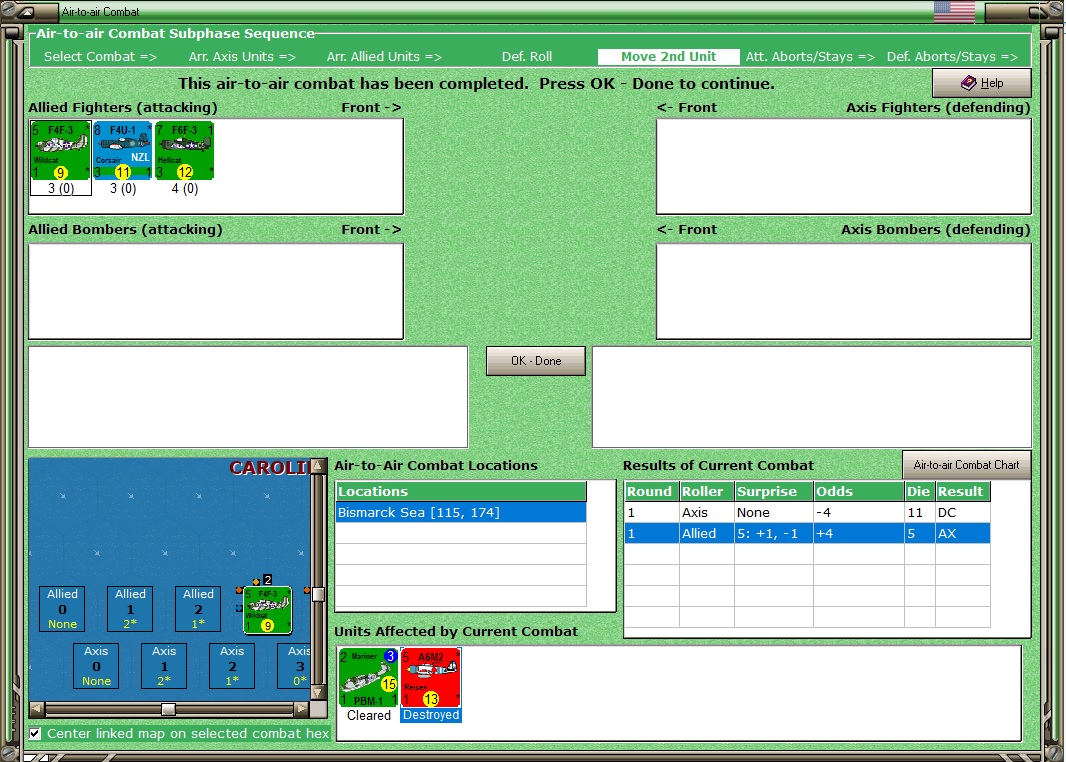The height and width of the screenshot is (762, 1066).
Task: Click the map vertical scrollbar thumb
Action: (x=317, y=595)
